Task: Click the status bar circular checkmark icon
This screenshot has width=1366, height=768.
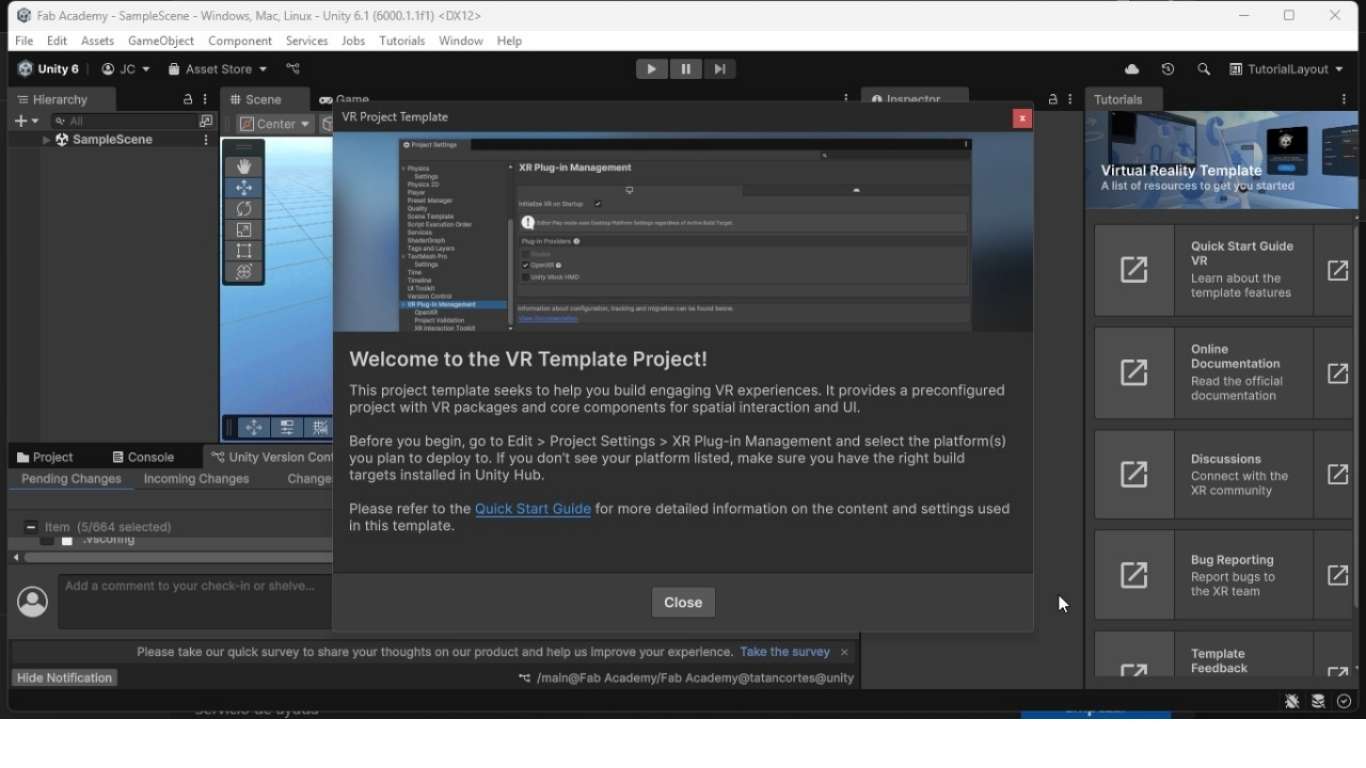Action: pyautogui.click(x=1344, y=702)
